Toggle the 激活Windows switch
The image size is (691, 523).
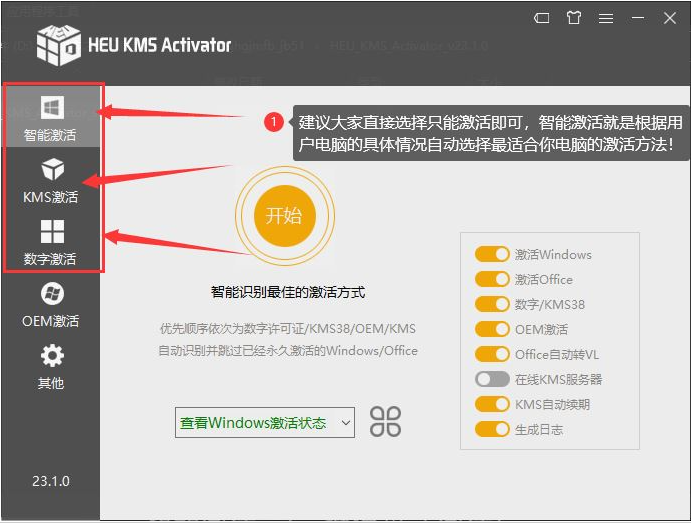click(492, 254)
